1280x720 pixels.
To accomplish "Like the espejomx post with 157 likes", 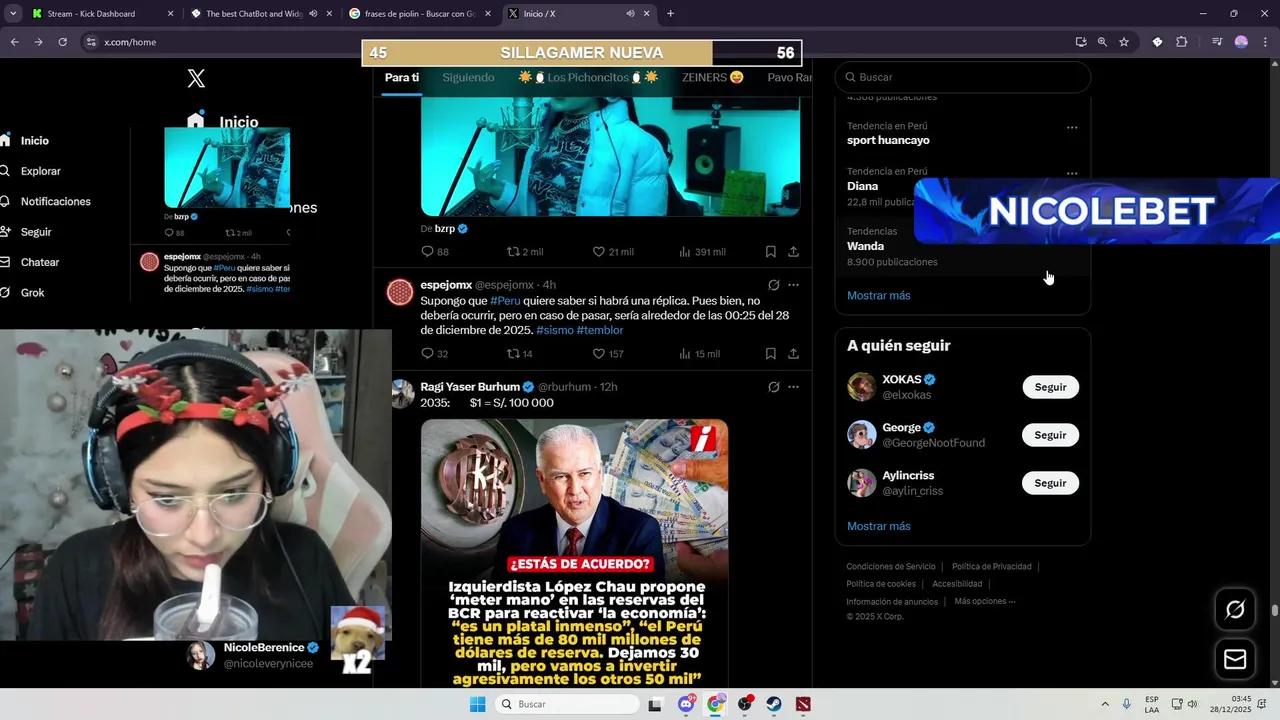I will (x=608, y=354).
